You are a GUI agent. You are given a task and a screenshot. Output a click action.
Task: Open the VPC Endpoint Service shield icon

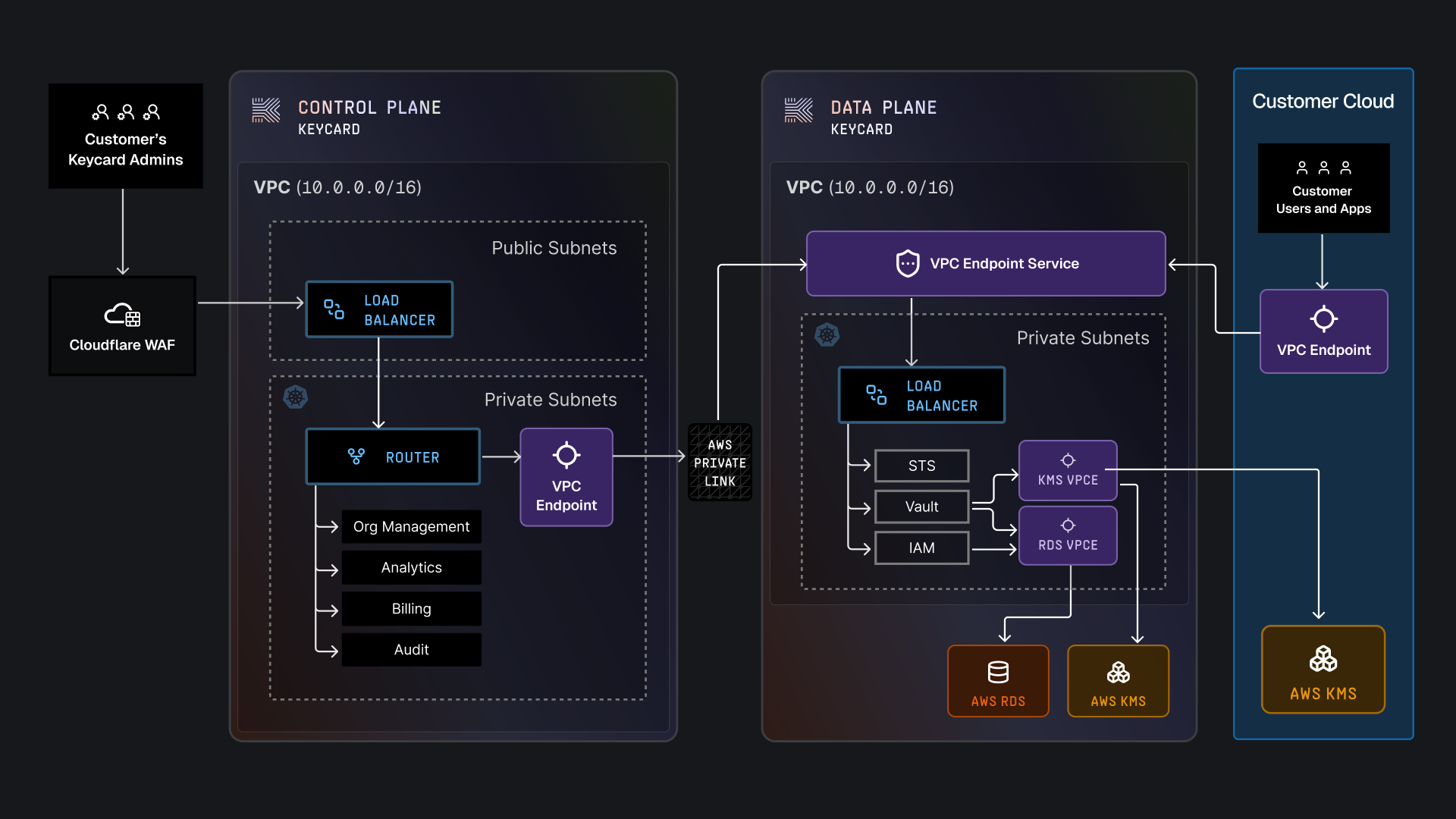[907, 263]
